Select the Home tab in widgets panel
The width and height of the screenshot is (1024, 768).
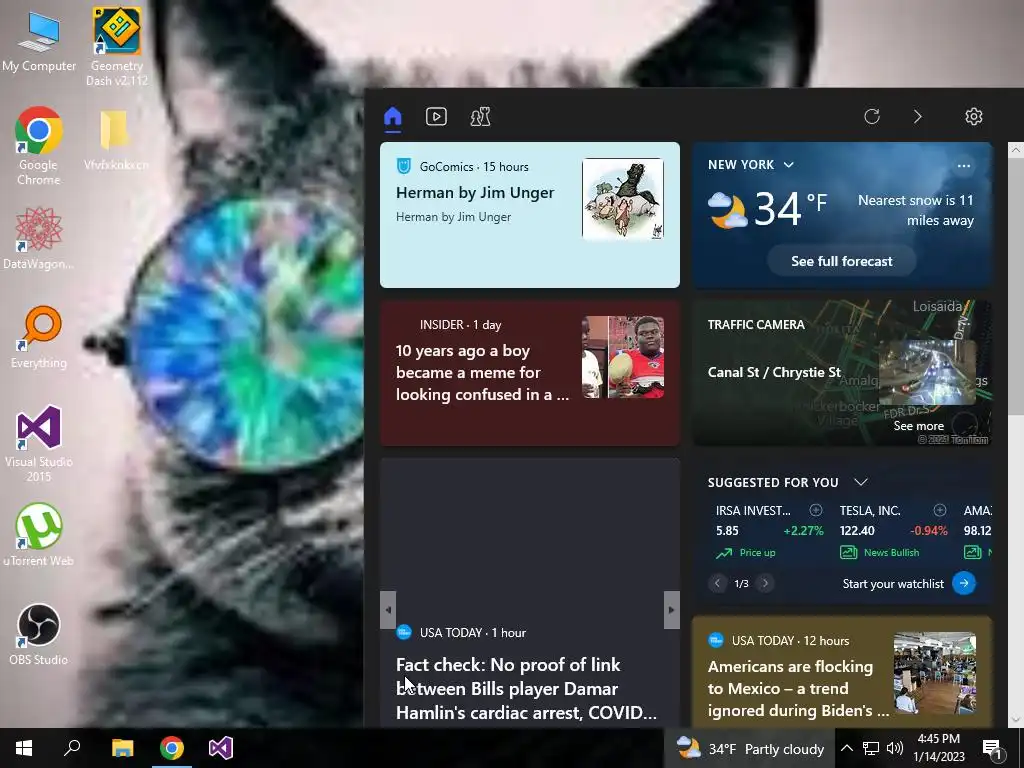(x=392, y=117)
